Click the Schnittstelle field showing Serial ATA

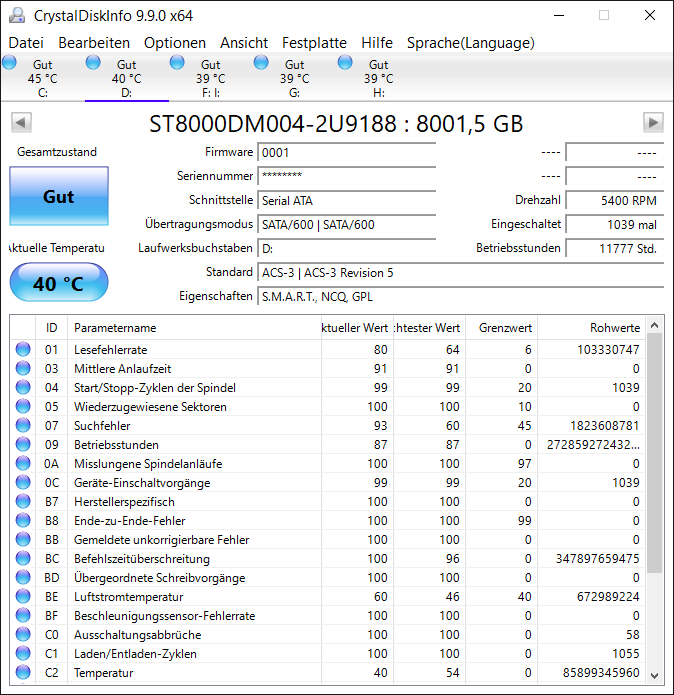pos(347,200)
